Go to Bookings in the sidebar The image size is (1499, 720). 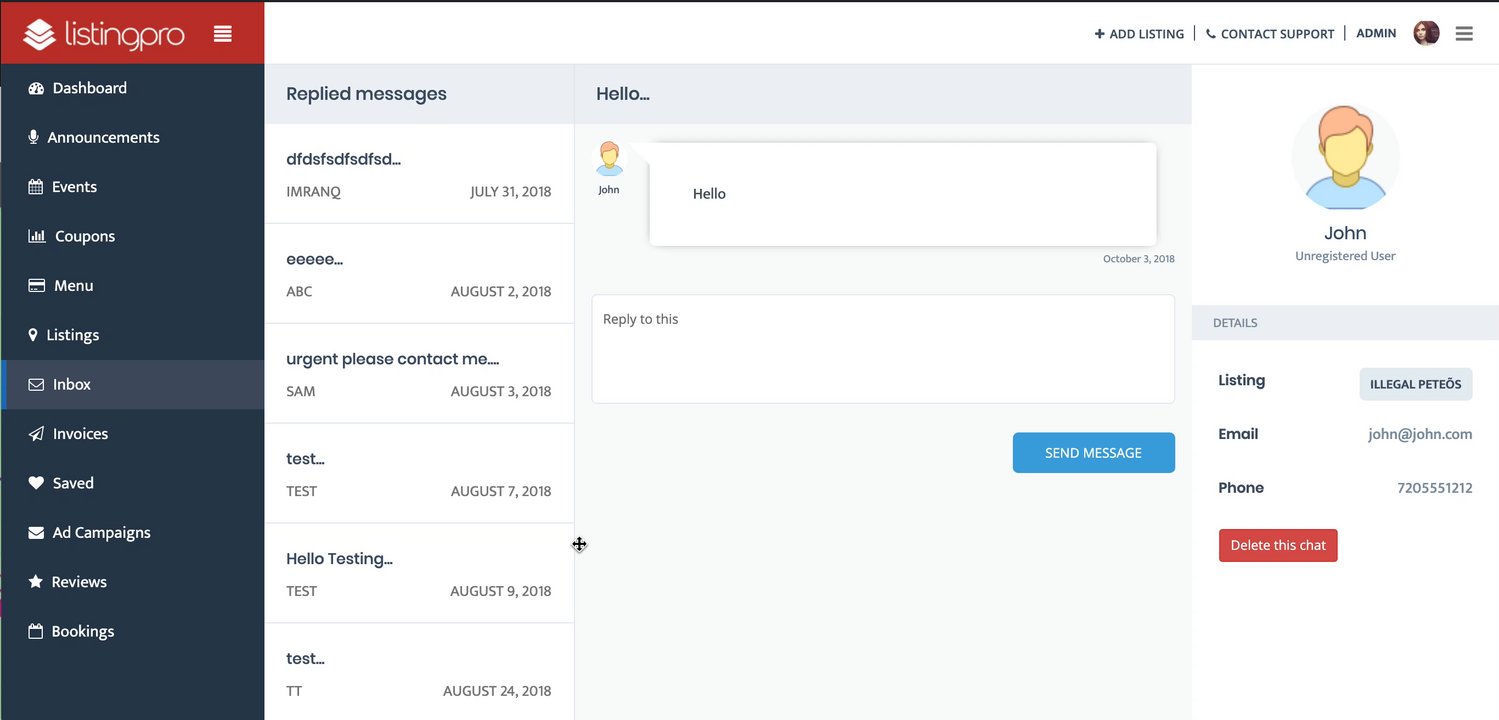[82, 631]
